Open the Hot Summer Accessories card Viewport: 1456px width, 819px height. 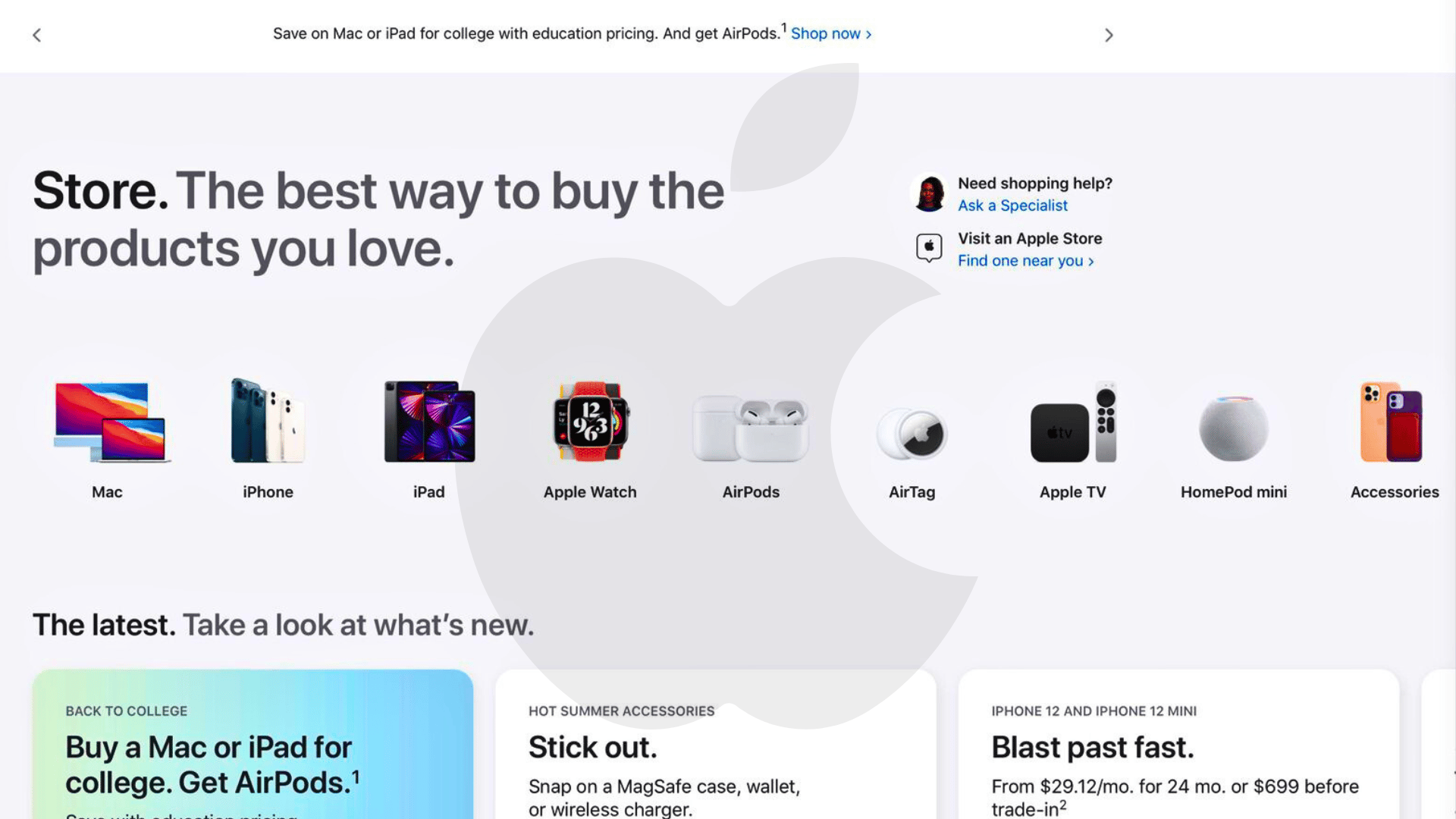tap(715, 747)
